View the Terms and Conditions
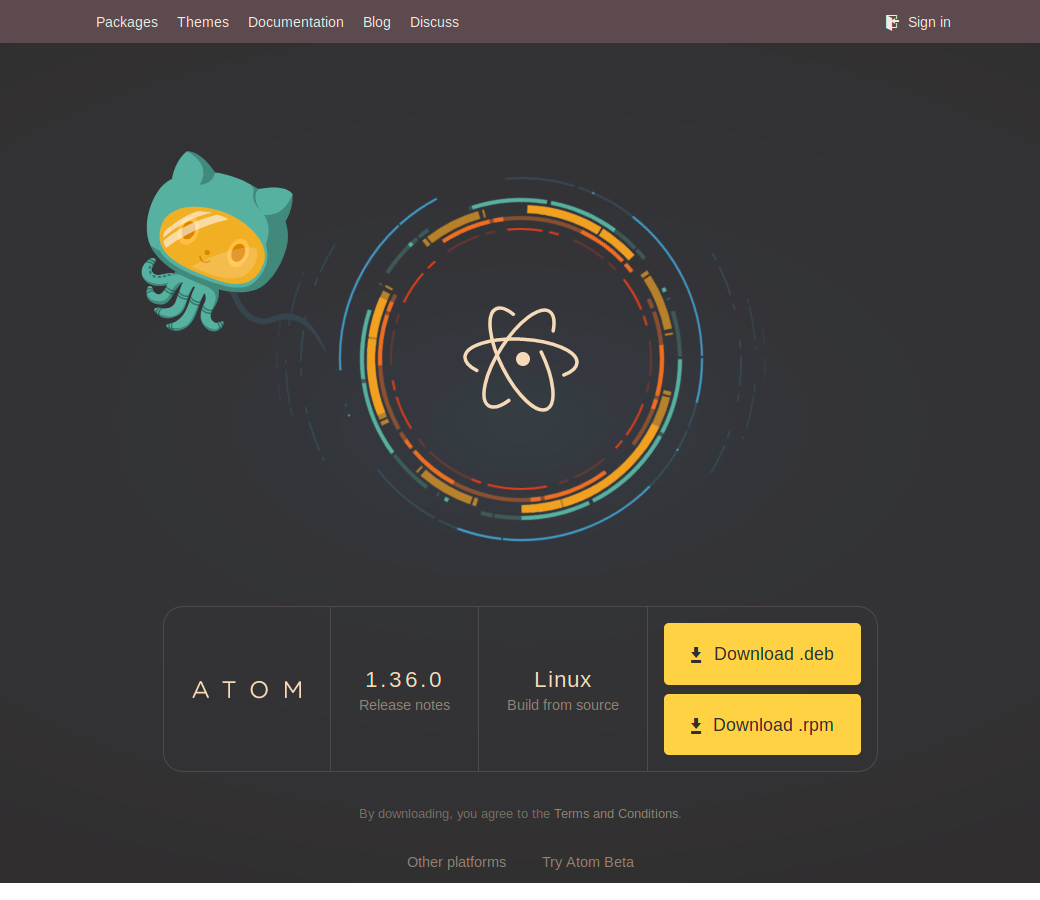This screenshot has width=1040, height=900. (x=616, y=813)
